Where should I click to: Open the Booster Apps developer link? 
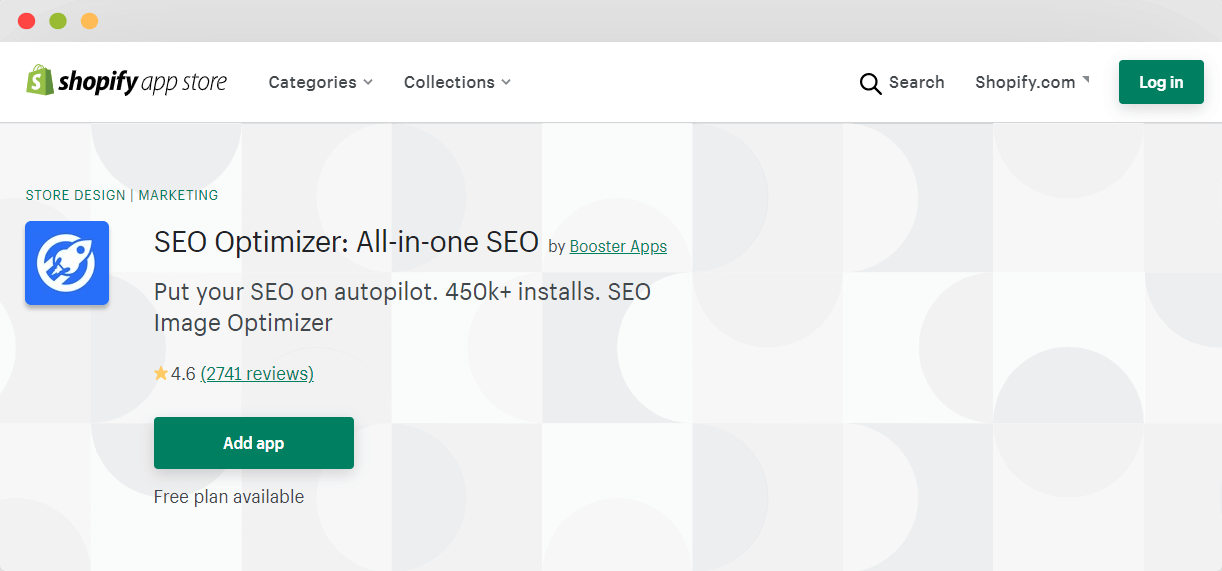(x=618, y=246)
